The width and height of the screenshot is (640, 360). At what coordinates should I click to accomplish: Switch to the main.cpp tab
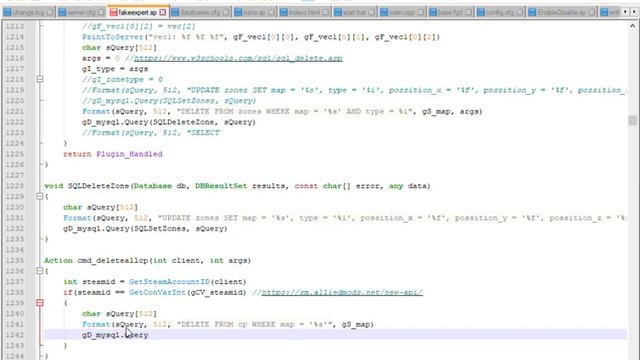[x=402, y=13]
